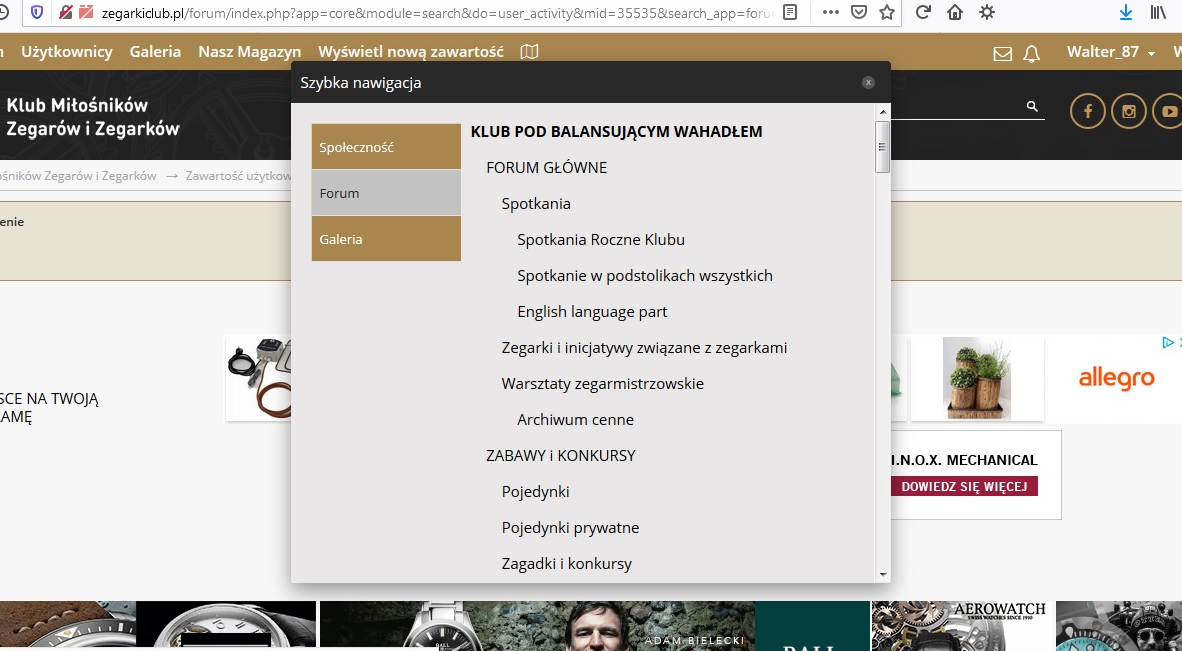This screenshot has height=651, width=1182.
Task: Reload the current page
Action: click(x=923, y=12)
